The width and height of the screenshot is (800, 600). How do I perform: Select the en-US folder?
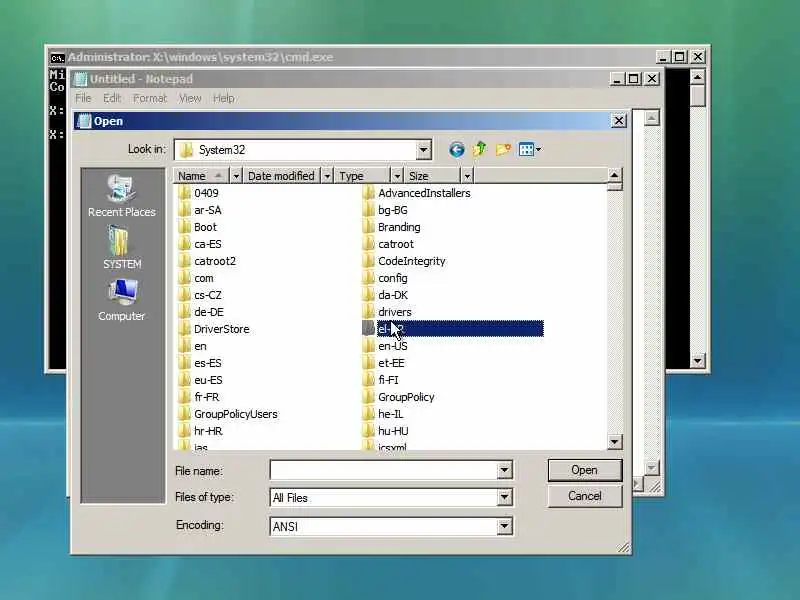pos(385,346)
